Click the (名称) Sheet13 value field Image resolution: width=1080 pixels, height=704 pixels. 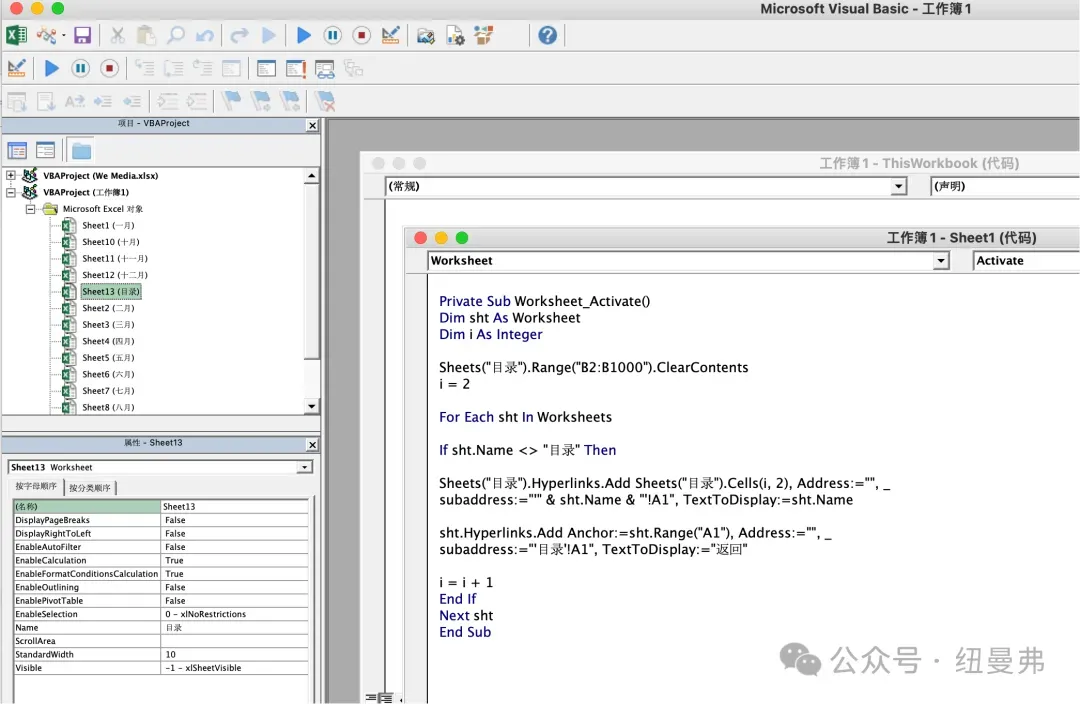click(x=234, y=506)
